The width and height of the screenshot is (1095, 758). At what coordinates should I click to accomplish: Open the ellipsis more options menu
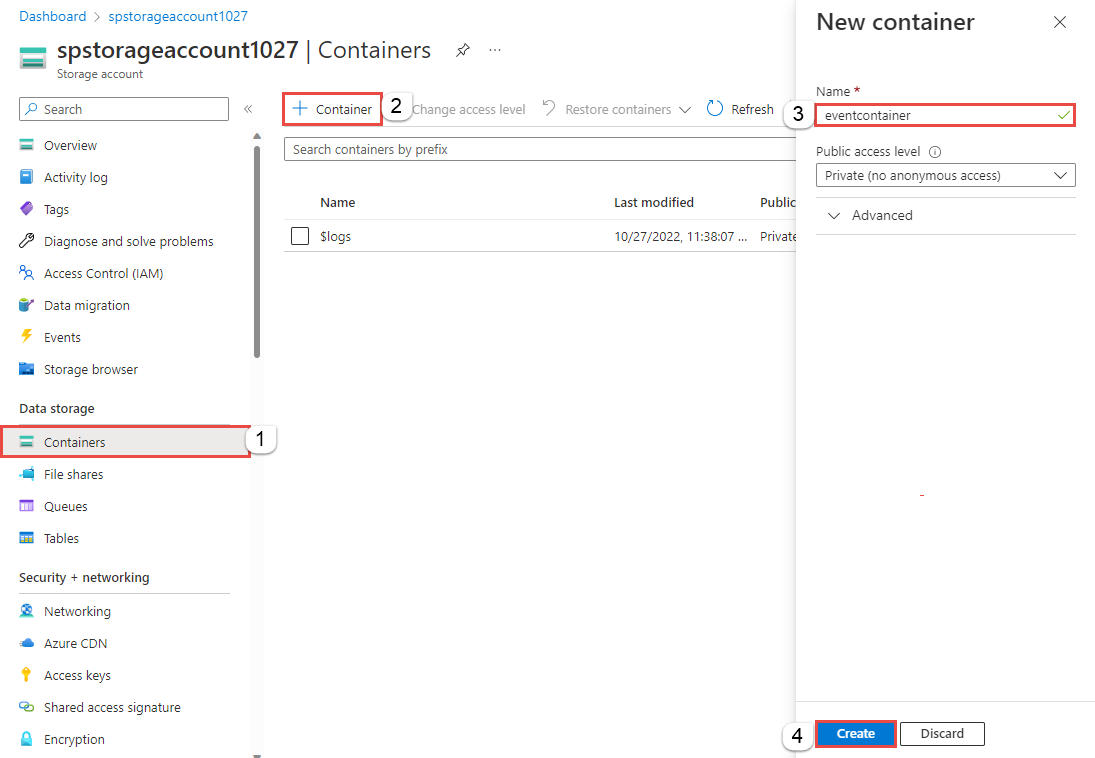(x=495, y=50)
